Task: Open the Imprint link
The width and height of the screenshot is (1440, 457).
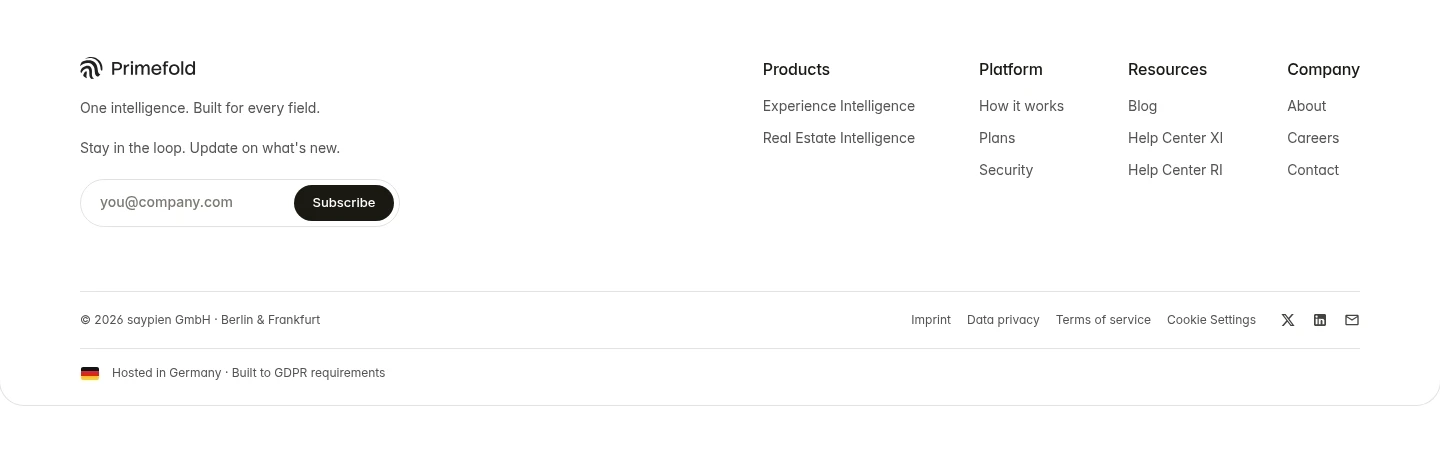Action: click(x=931, y=320)
